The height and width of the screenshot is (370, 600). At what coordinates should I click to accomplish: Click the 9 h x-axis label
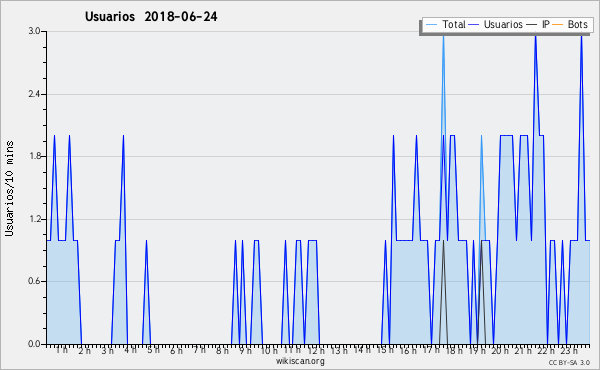pyautogui.click(x=245, y=350)
